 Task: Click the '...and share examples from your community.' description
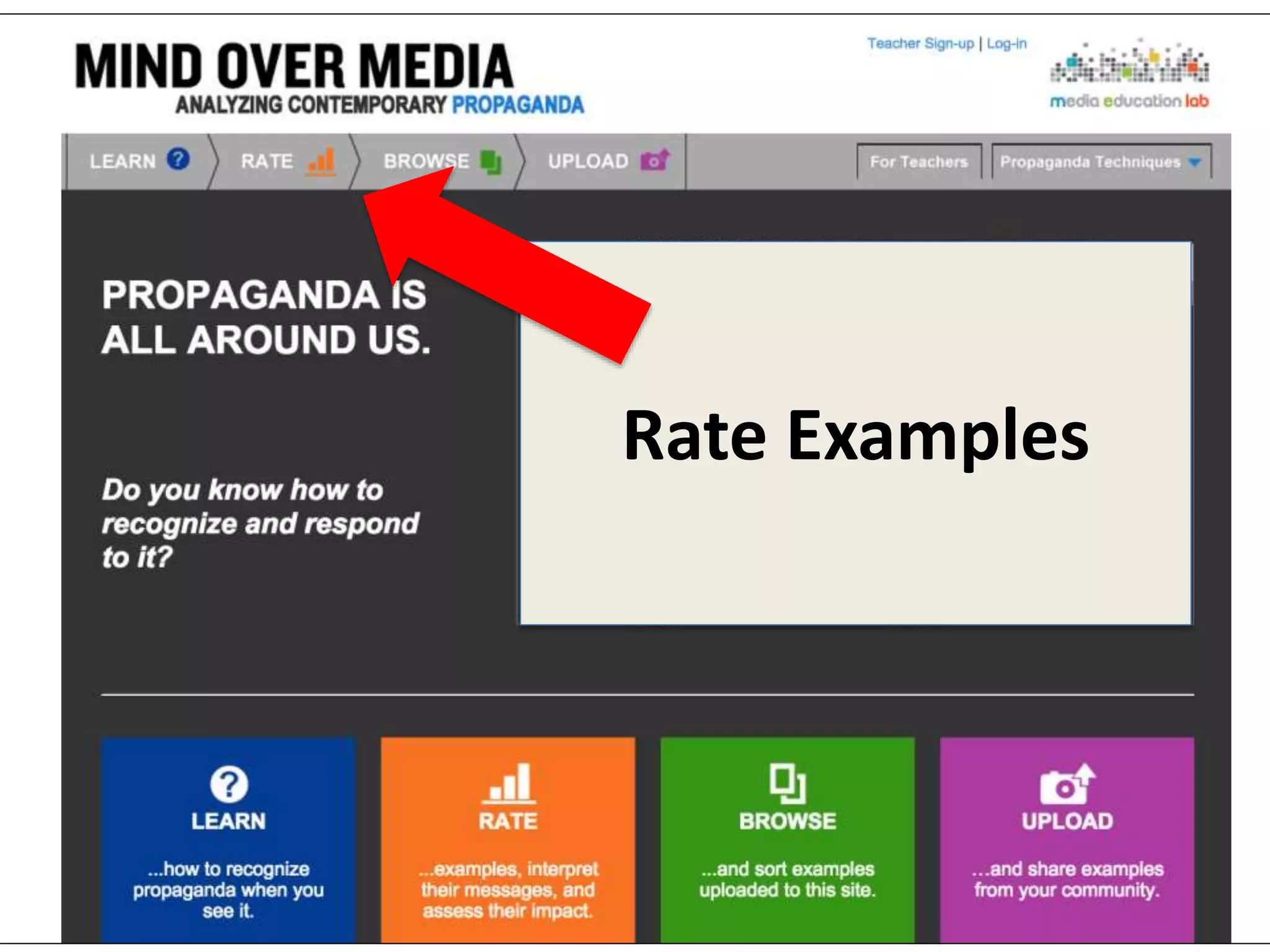[1067, 879]
